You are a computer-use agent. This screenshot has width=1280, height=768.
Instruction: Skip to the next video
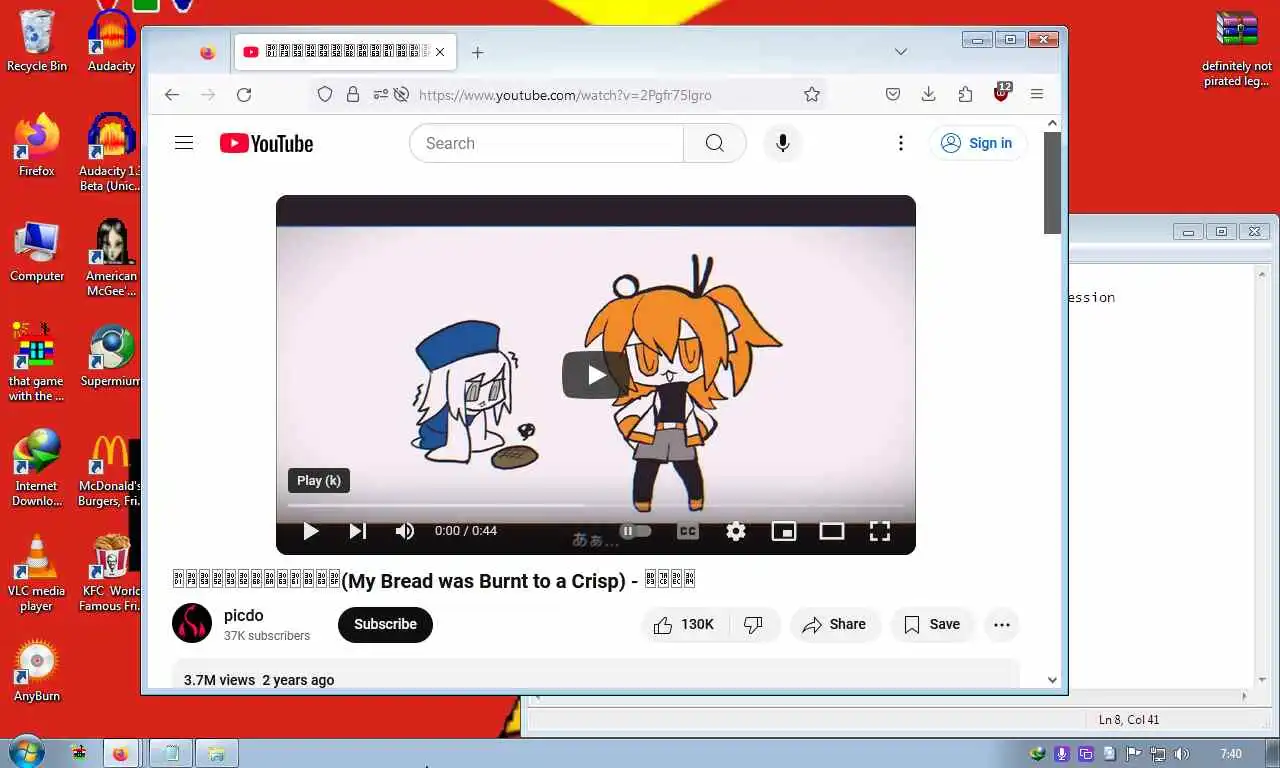(358, 531)
